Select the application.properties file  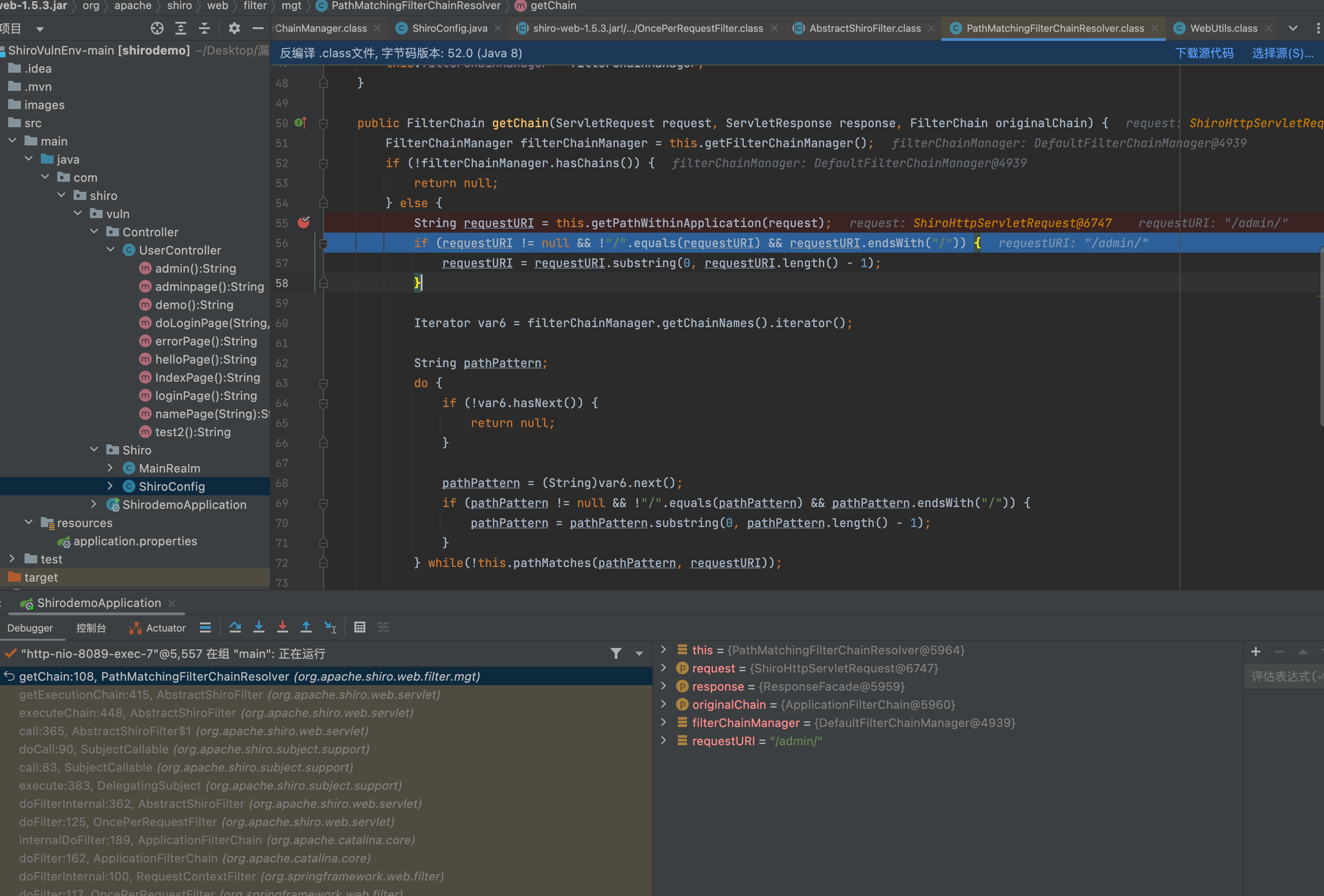[x=135, y=541]
